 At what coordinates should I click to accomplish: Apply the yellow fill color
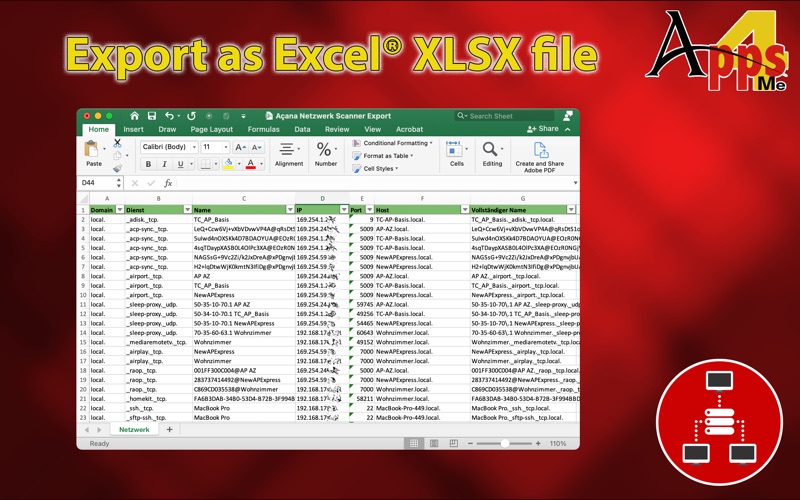point(229,164)
